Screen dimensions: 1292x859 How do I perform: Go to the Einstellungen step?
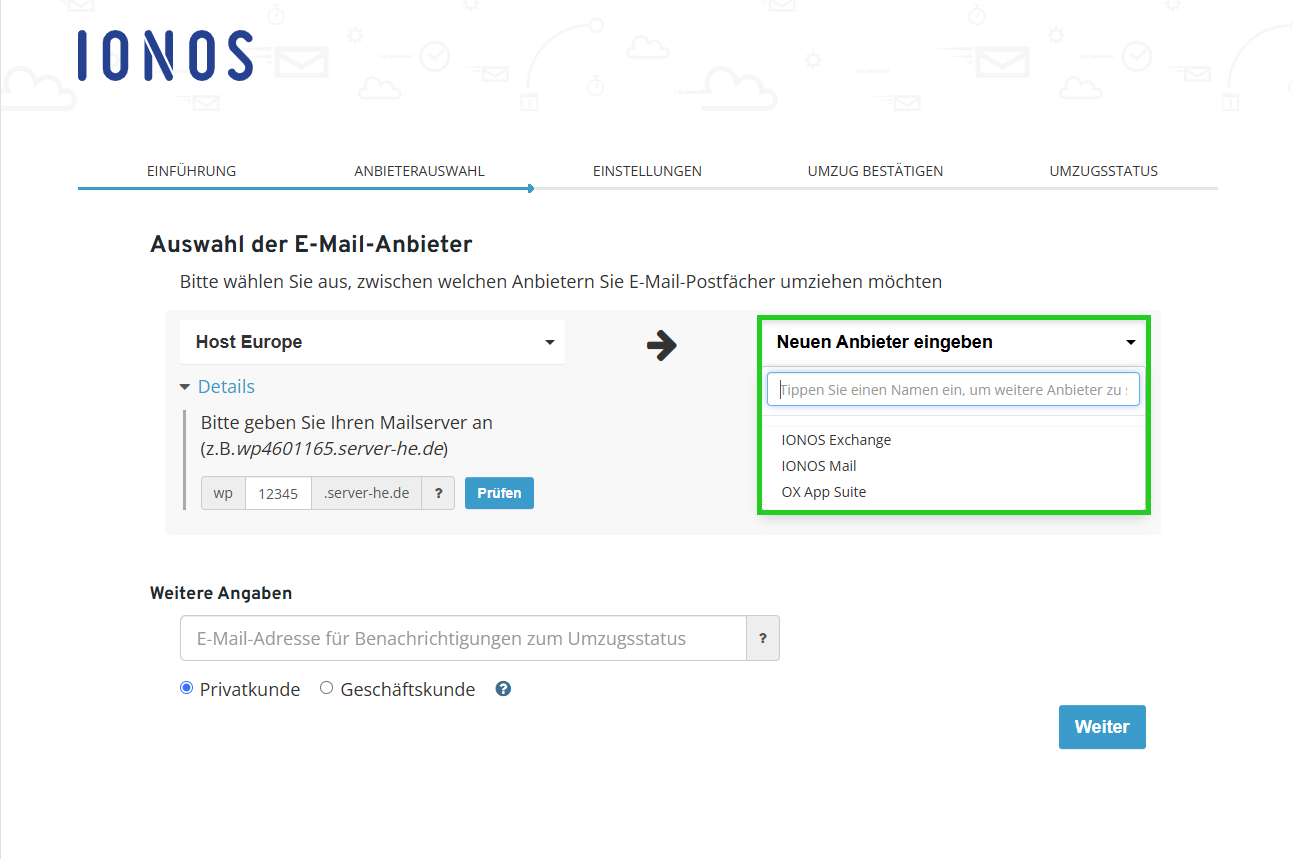[647, 171]
